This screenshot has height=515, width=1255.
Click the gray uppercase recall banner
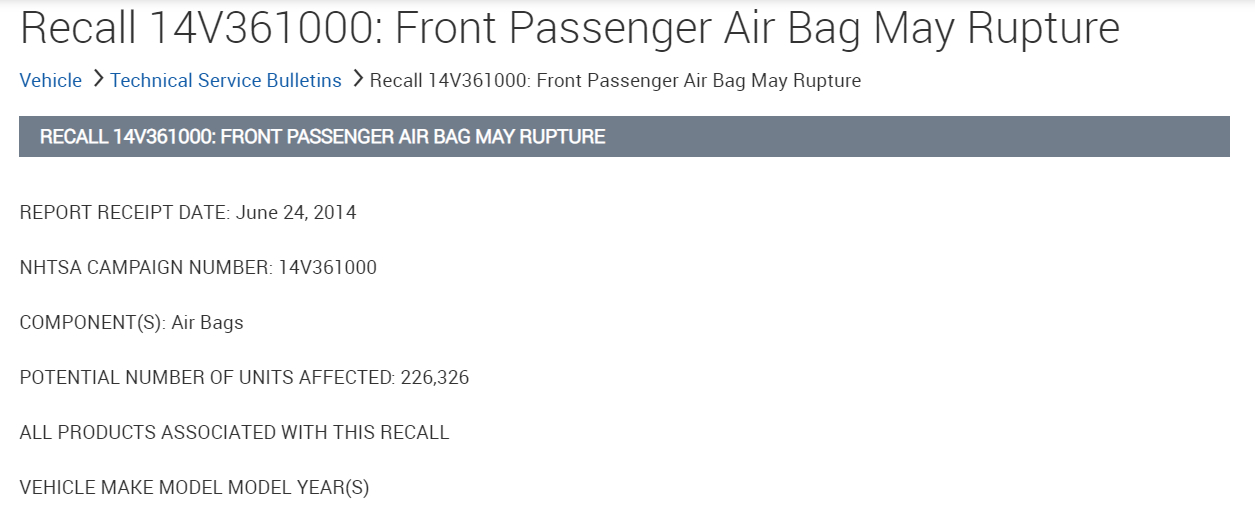(624, 136)
